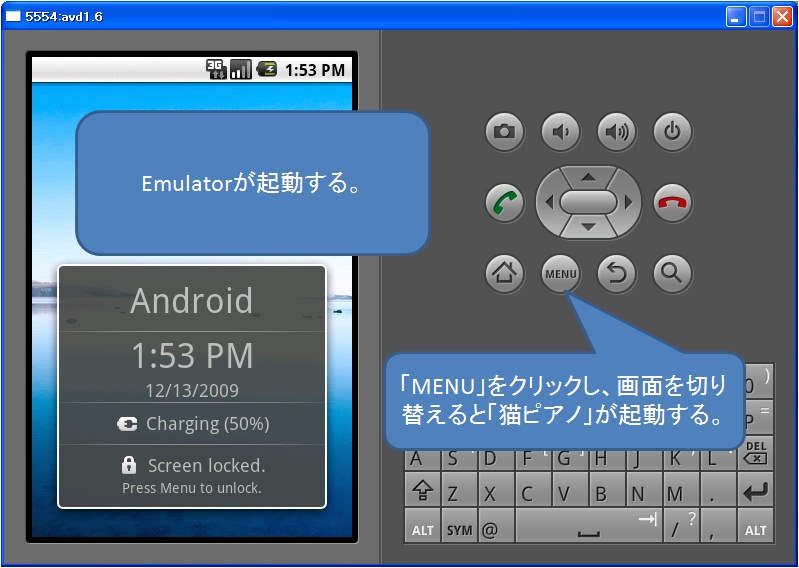Click the battery charging status icon
The image size is (799, 568).
tap(267, 69)
